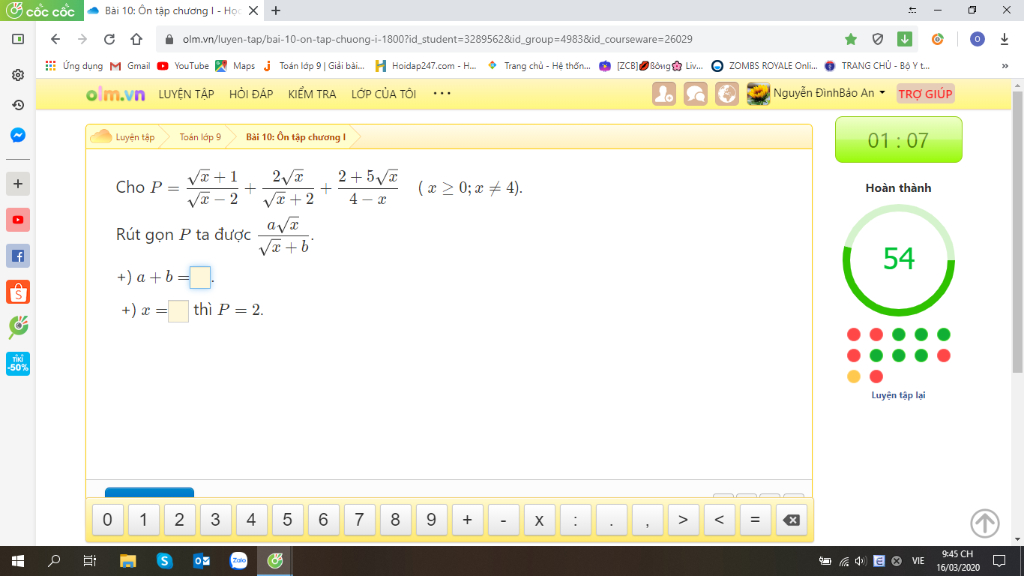Open a new browser tab
The image size is (1024, 576).
[x=276, y=10]
